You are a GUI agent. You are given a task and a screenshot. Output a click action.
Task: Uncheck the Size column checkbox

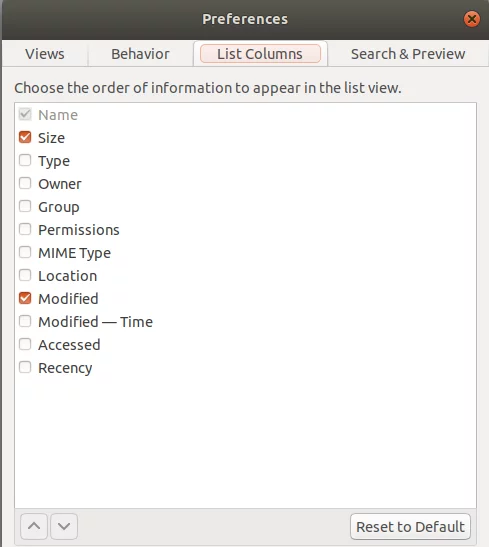point(25,137)
